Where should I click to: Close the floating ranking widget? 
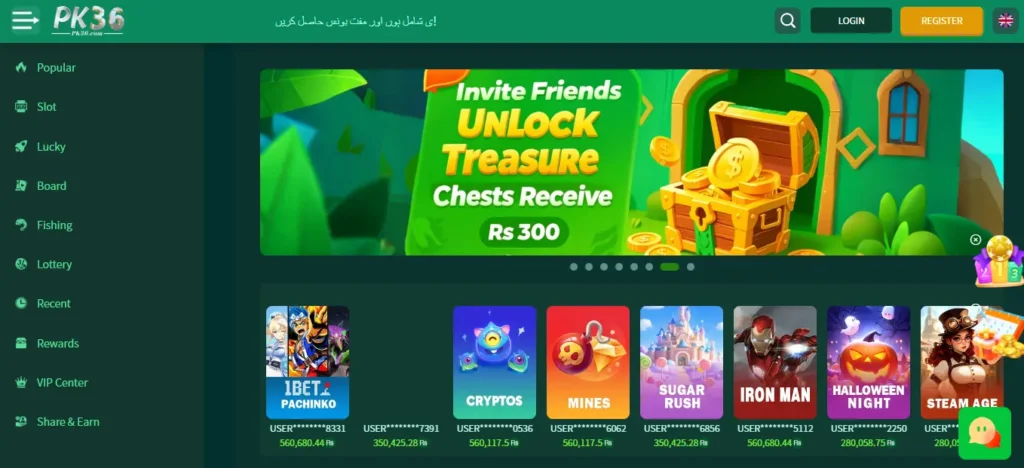[x=975, y=240]
